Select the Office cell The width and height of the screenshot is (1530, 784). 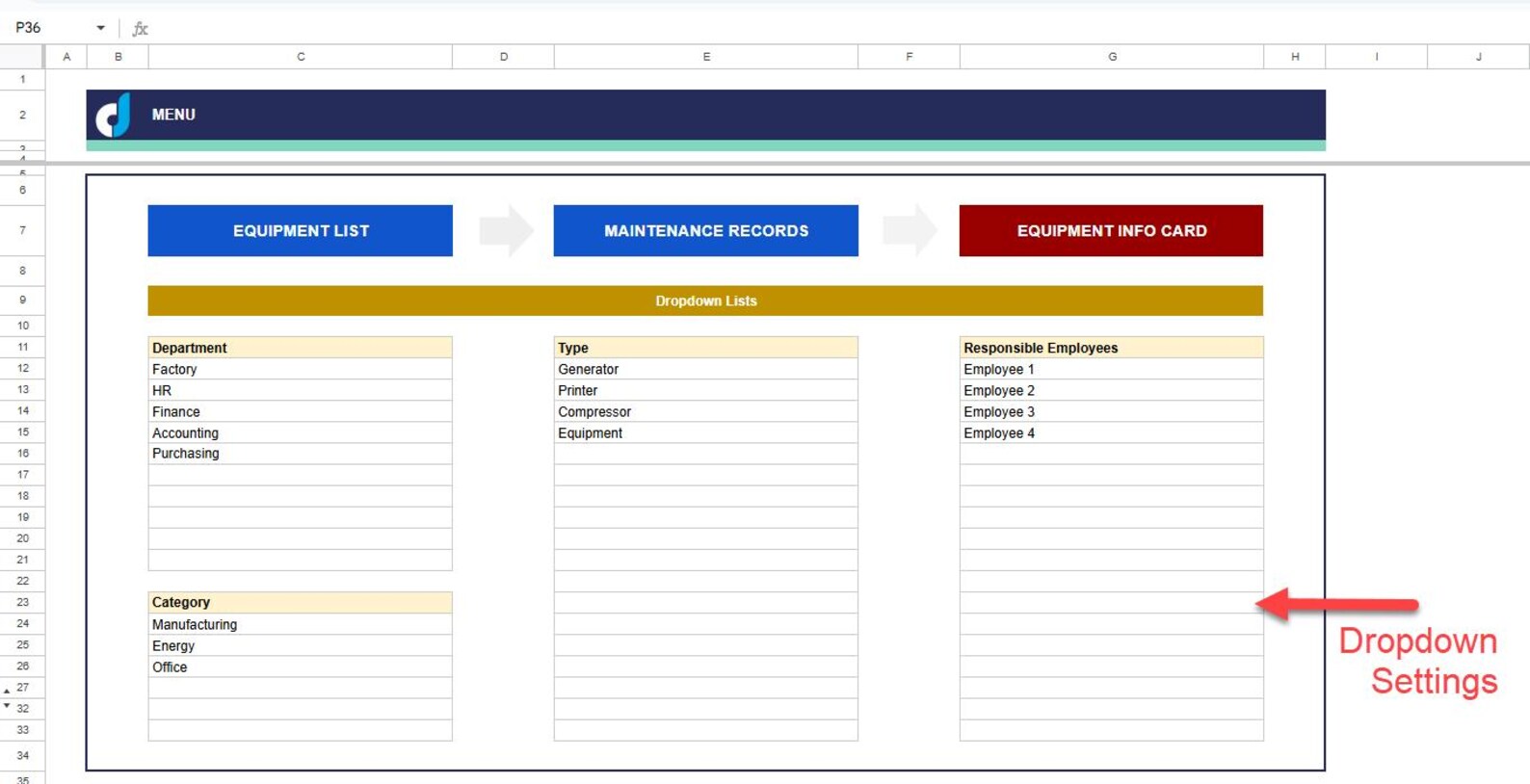click(301, 666)
